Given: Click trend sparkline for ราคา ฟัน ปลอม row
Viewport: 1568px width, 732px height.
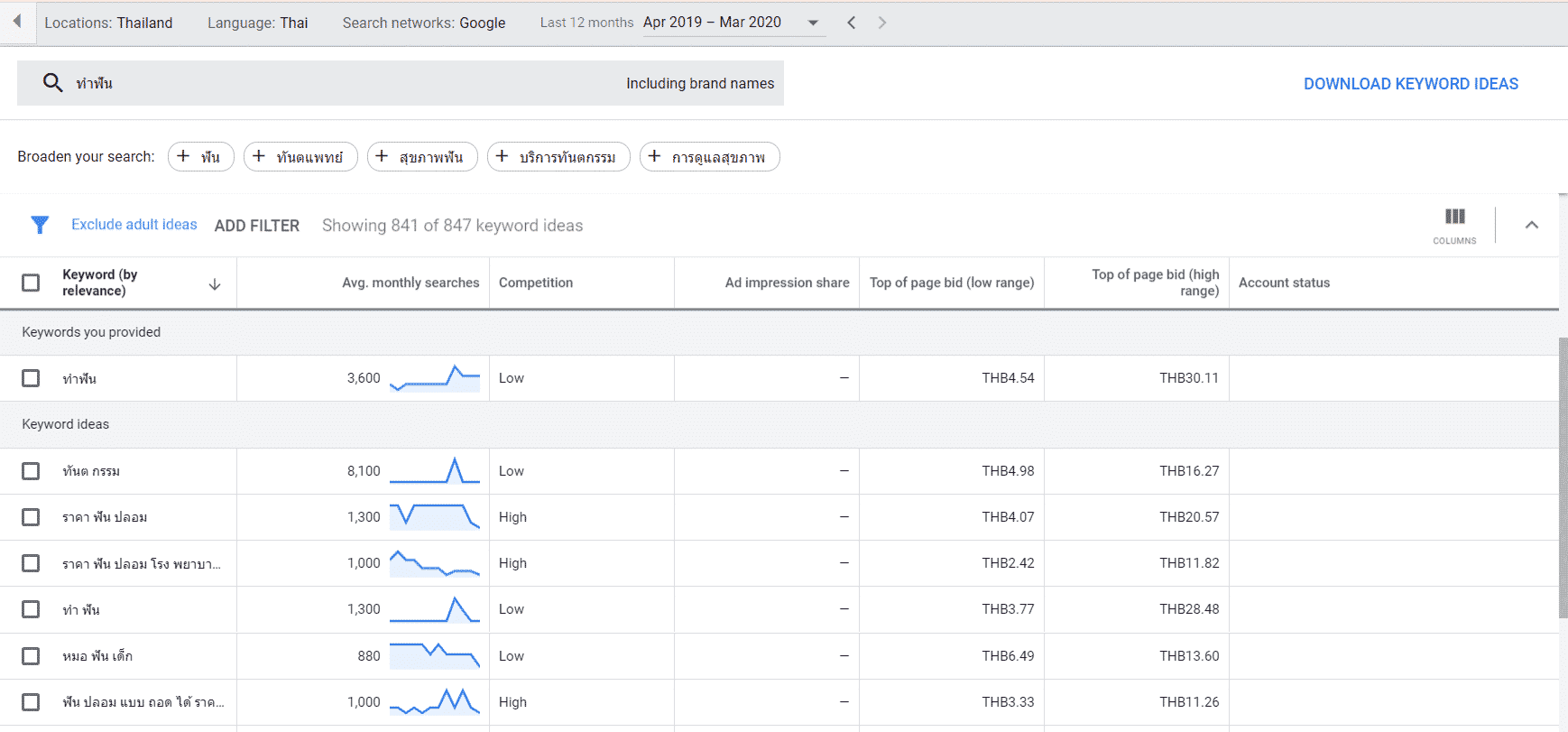Looking at the screenshot, I should pos(435,517).
